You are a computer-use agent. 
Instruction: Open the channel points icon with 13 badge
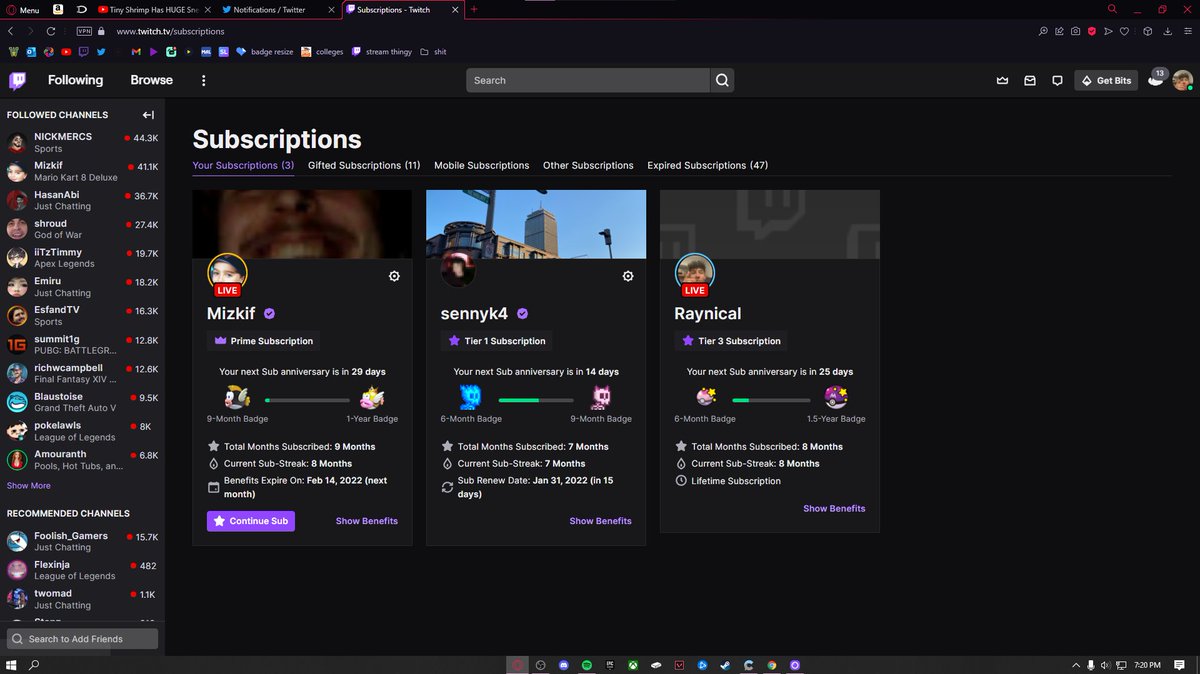click(1155, 80)
